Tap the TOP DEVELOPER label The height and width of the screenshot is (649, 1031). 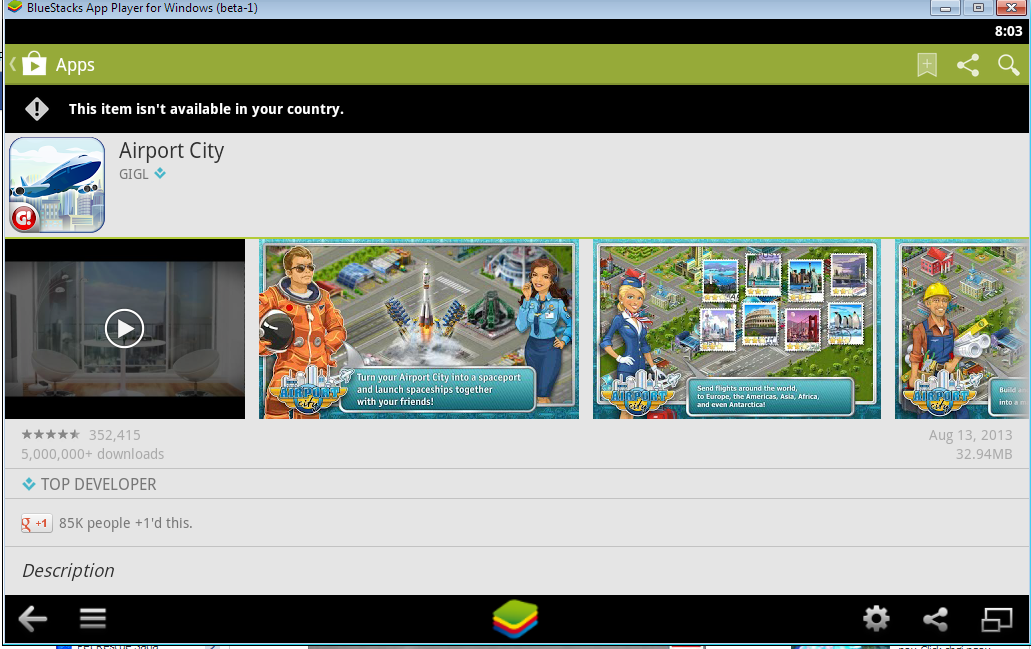(99, 485)
